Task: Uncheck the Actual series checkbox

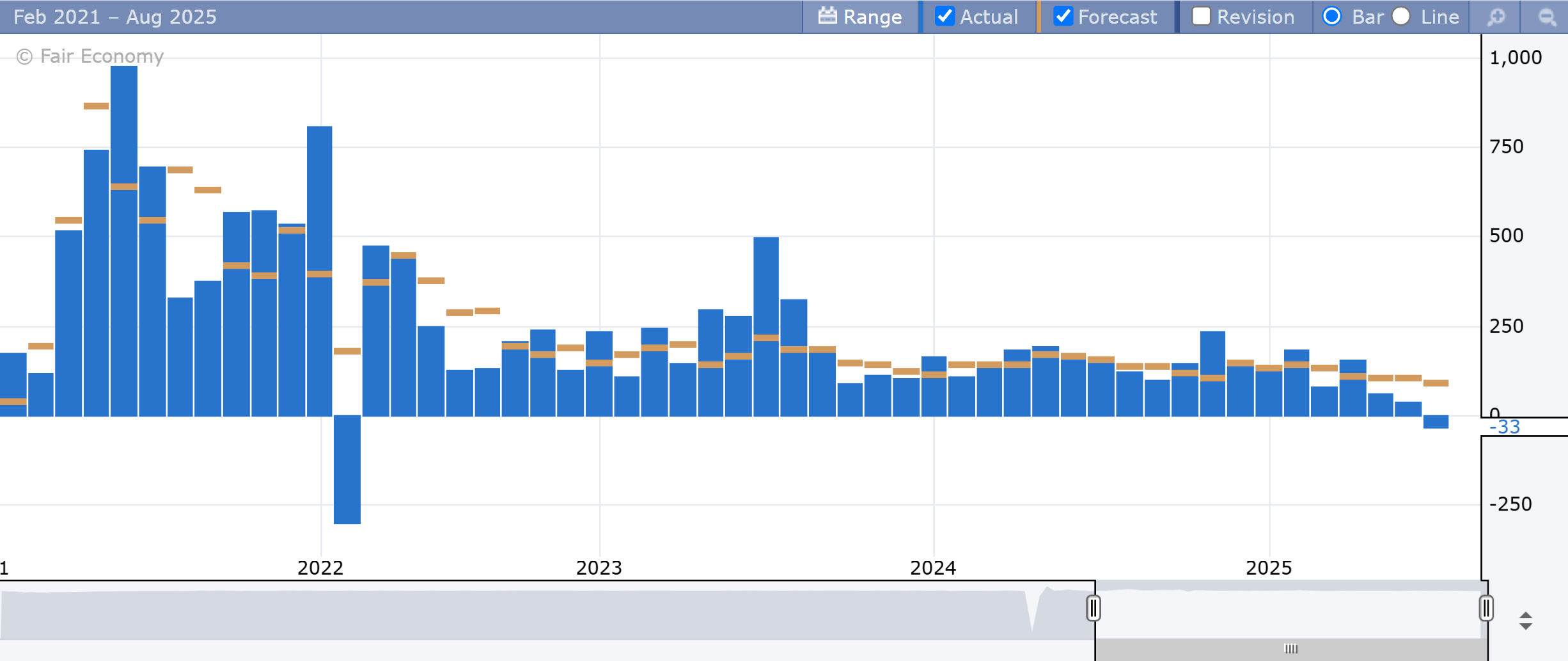Action: point(945,16)
